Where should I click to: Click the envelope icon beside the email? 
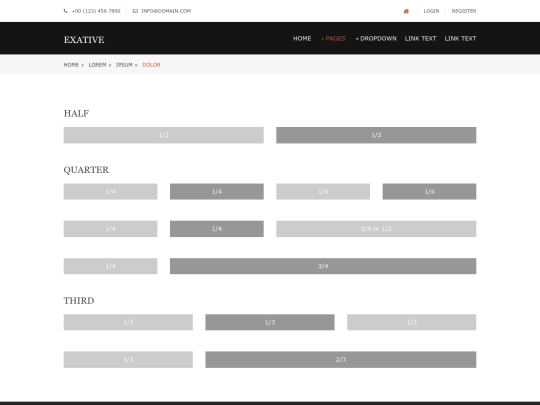point(135,11)
